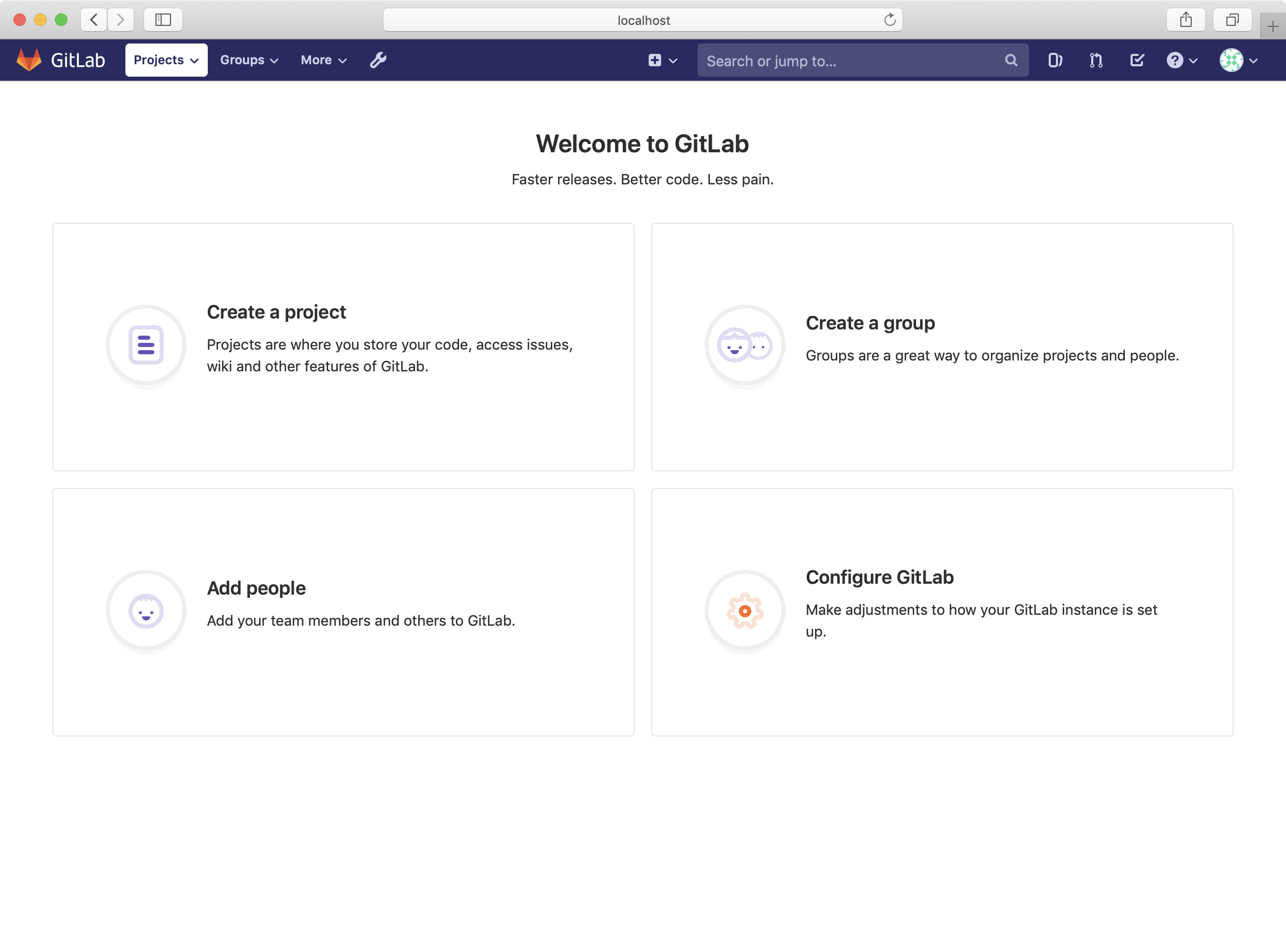
Task: Open a new tab with plus button
Action: tap(1273, 26)
